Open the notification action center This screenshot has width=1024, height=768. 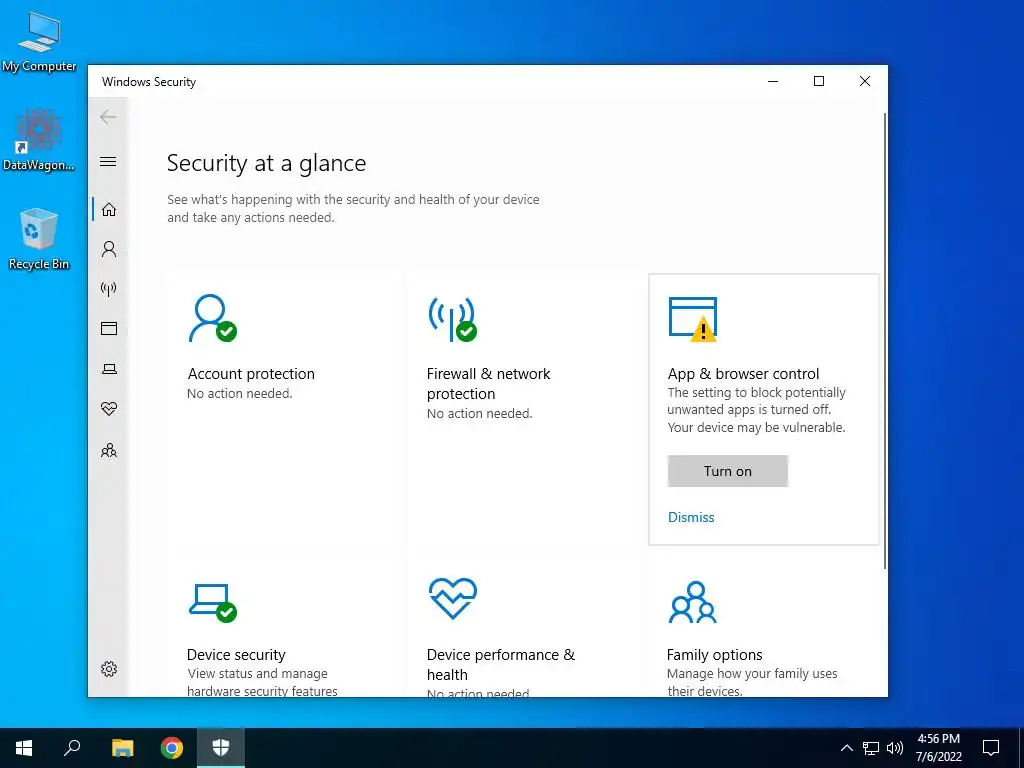[991, 748]
